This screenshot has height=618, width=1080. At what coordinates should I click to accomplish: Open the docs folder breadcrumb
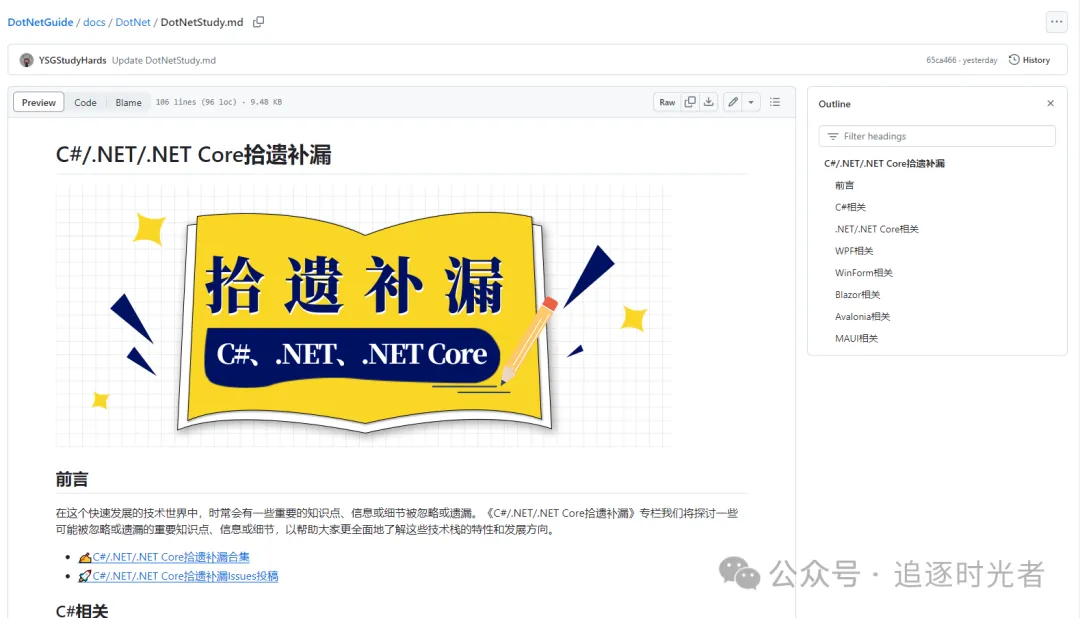(x=94, y=22)
